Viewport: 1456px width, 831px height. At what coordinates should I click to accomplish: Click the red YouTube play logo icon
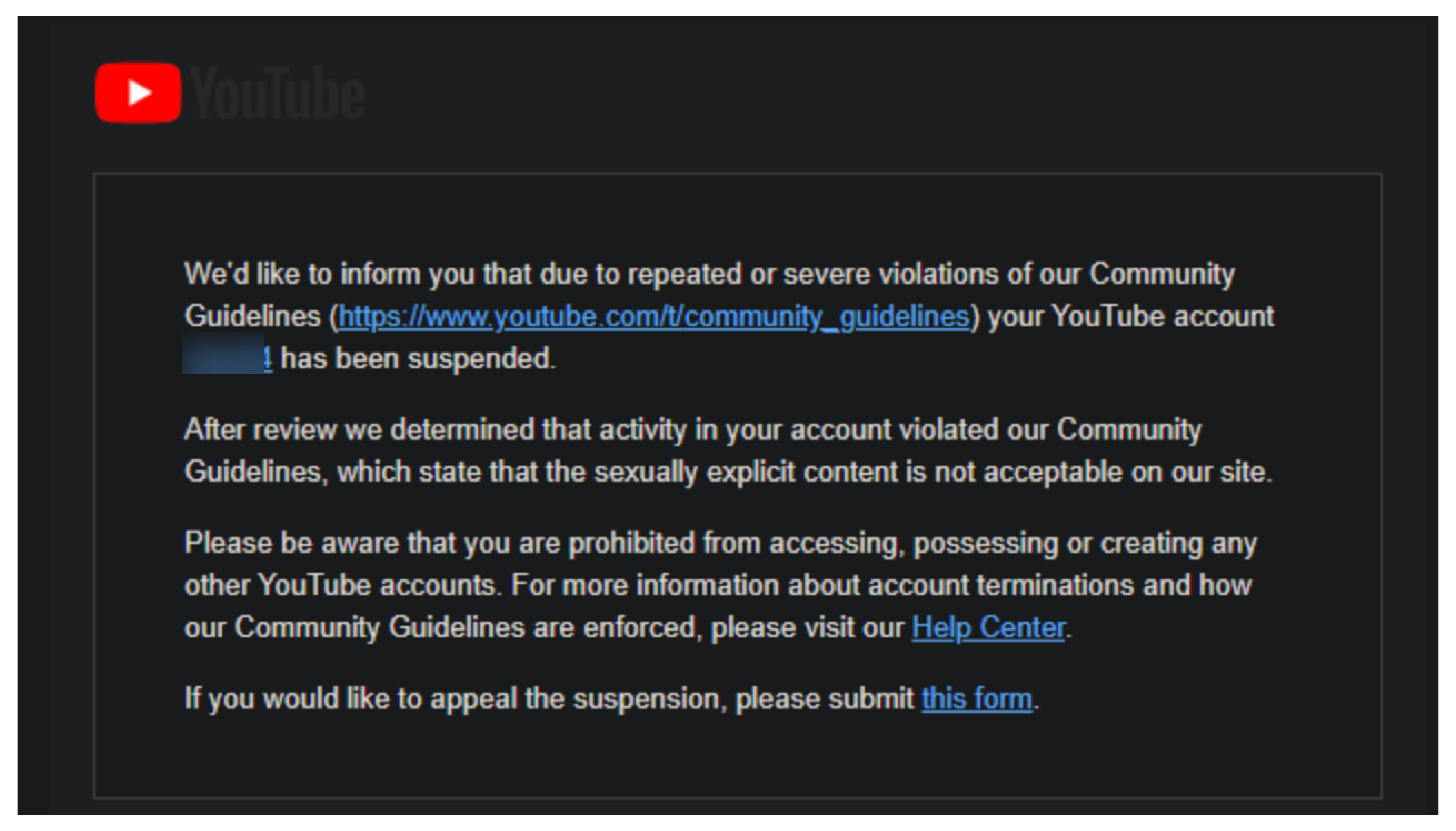[x=138, y=92]
